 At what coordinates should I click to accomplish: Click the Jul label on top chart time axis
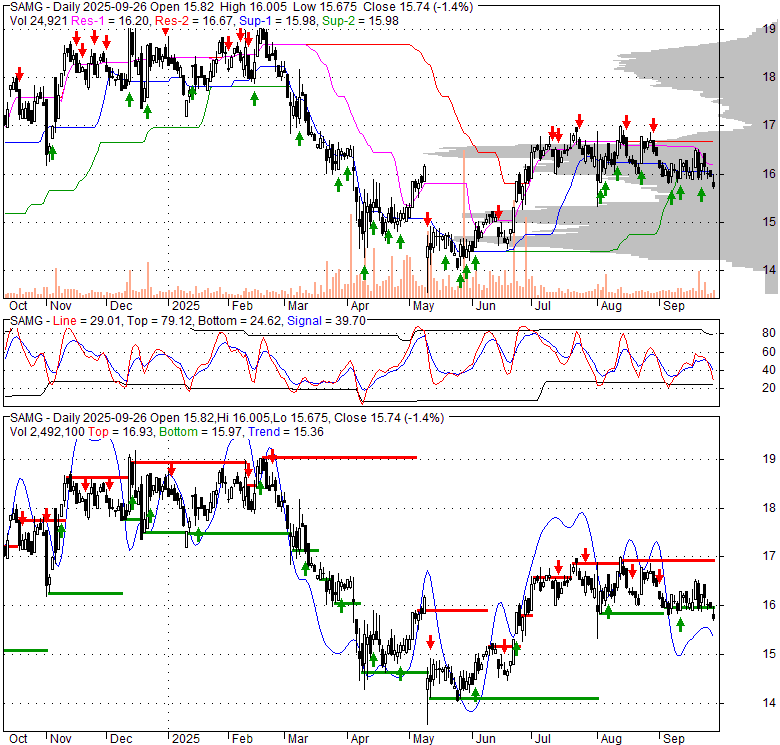click(542, 306)
